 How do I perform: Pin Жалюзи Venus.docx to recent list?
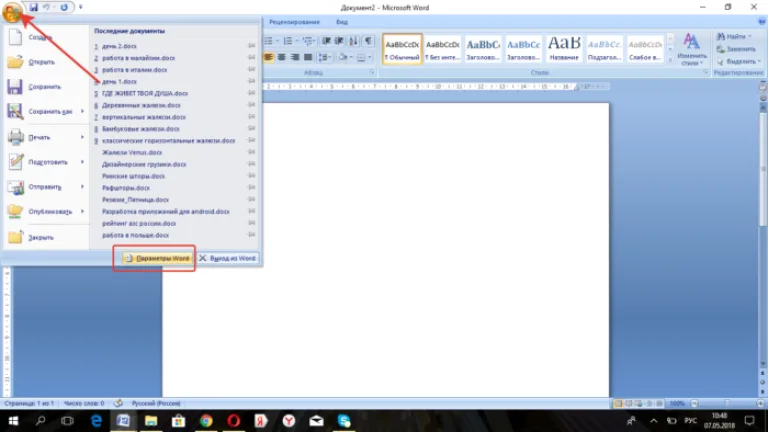point(251,152)
